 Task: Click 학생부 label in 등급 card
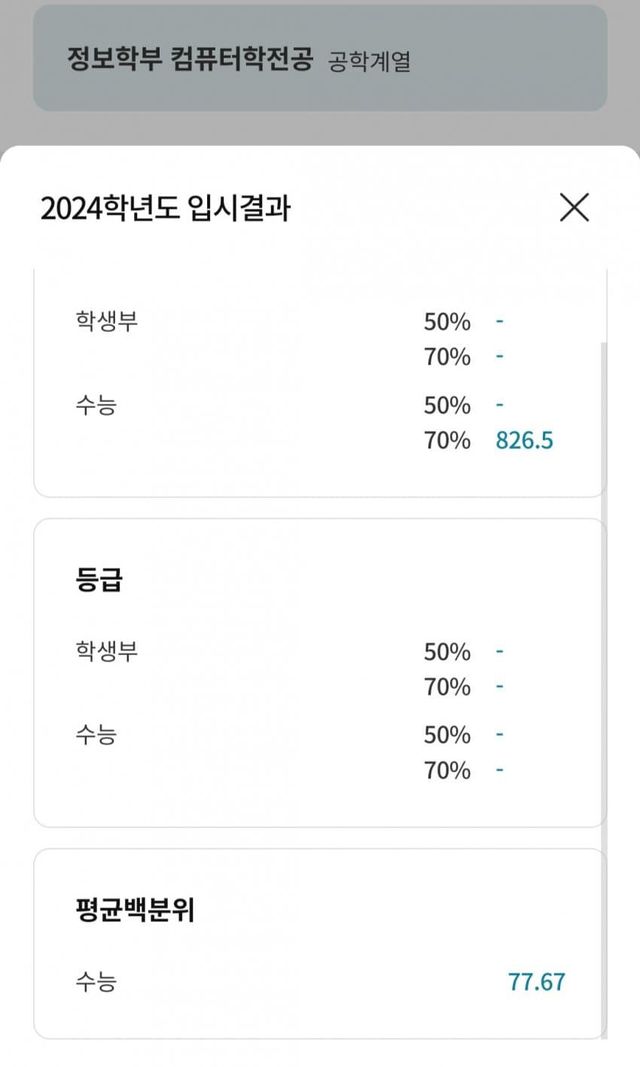[x=106, y=652]
